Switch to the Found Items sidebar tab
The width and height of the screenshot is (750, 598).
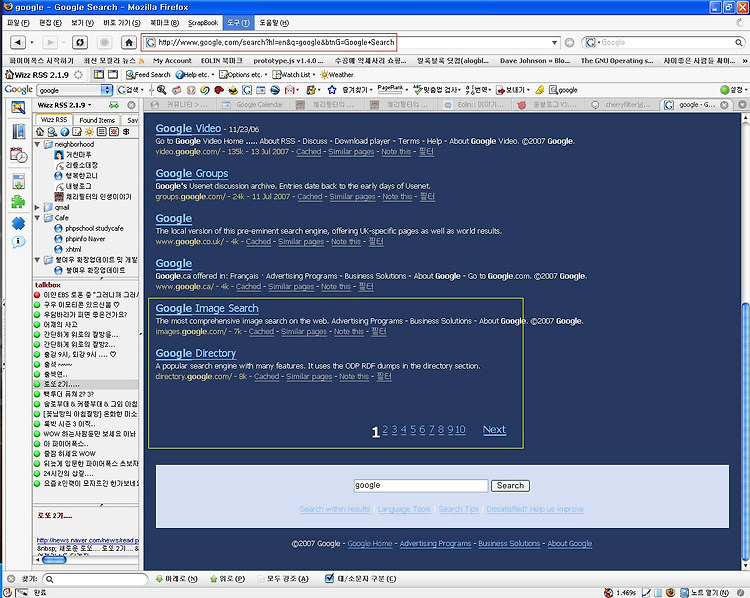pos(97,120)
